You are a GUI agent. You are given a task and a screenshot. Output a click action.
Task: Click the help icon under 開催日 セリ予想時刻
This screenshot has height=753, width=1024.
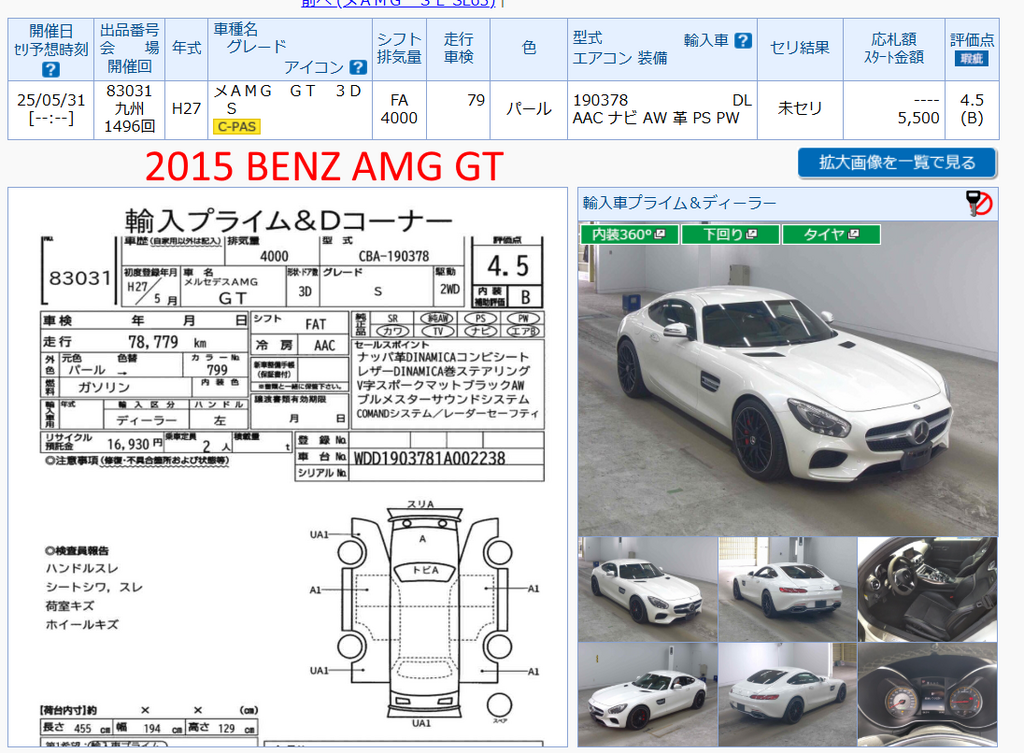[50, 69]
